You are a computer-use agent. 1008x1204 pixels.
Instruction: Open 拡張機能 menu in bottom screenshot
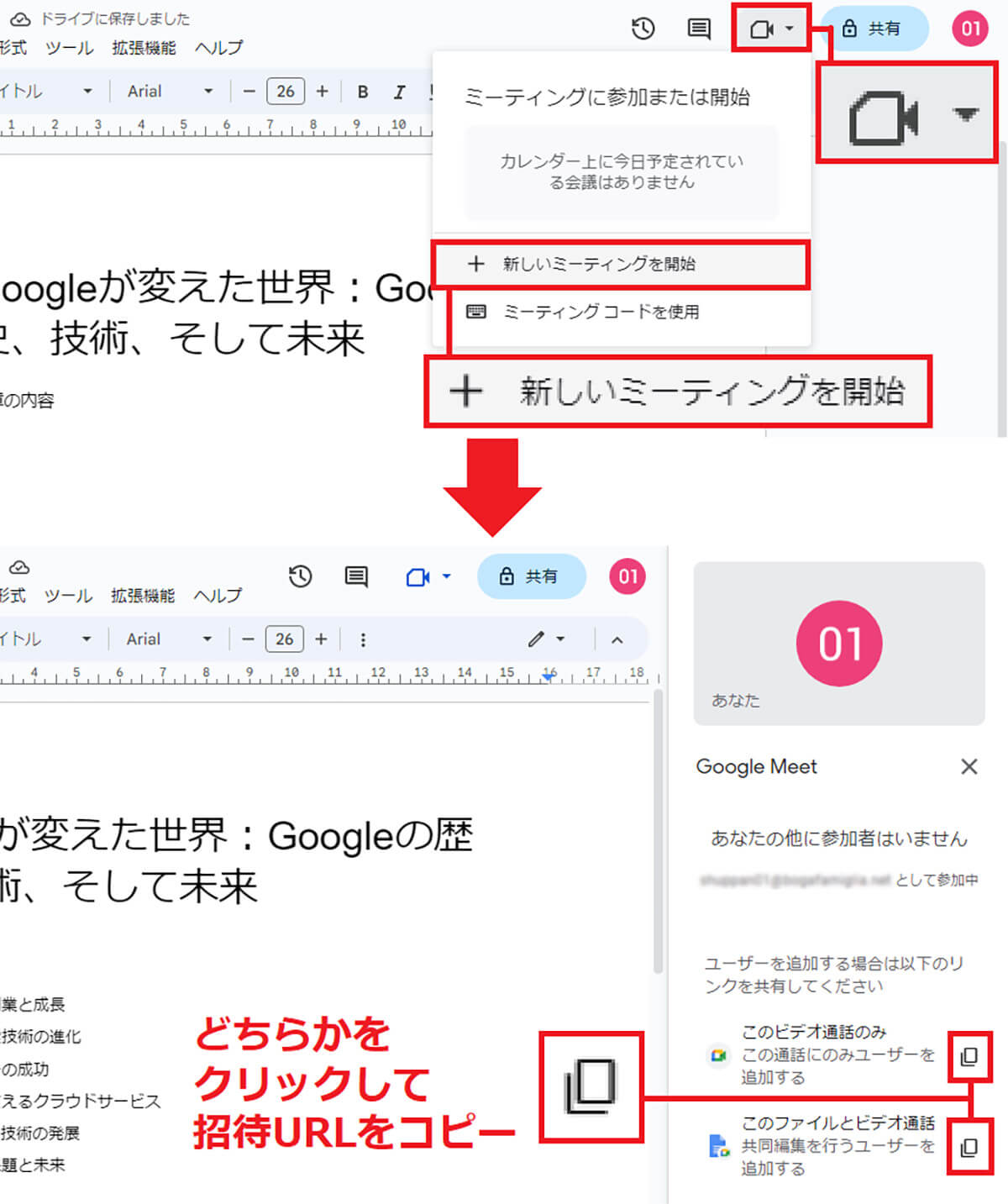pos(143,596)
